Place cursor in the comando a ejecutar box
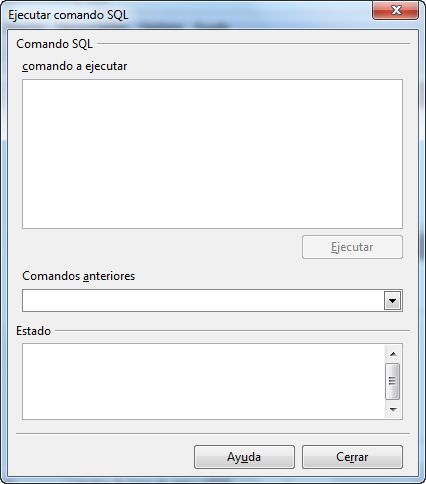 coord(212,154)
